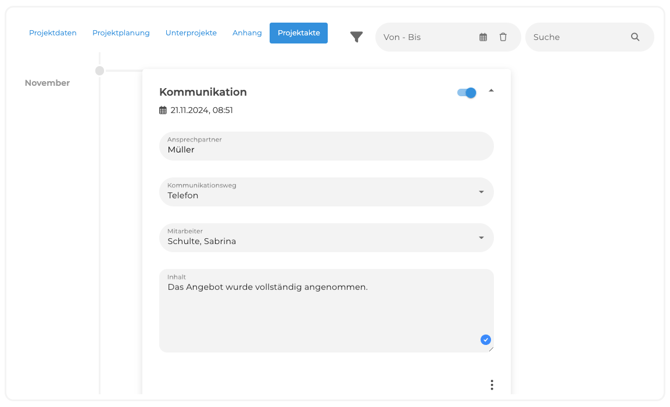Click the Ansprechpartner input field
The width and height of the screenshot is (670, 407).
click(x=326, y=146)
